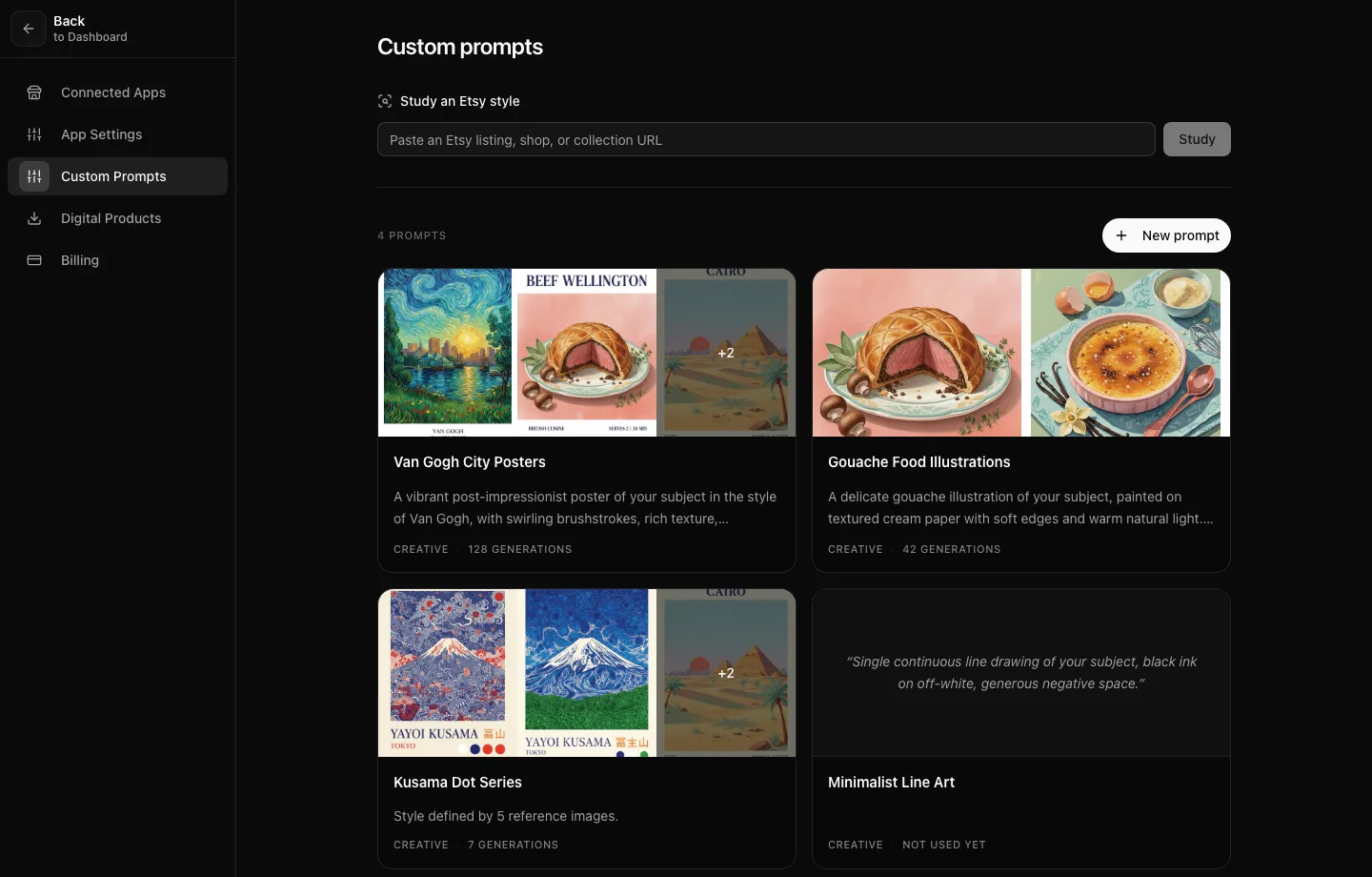Open the blue Yayoi Kusama Fuji thumbnail
Viewport: 1372px width, 877px height.
tap(587, 673)
